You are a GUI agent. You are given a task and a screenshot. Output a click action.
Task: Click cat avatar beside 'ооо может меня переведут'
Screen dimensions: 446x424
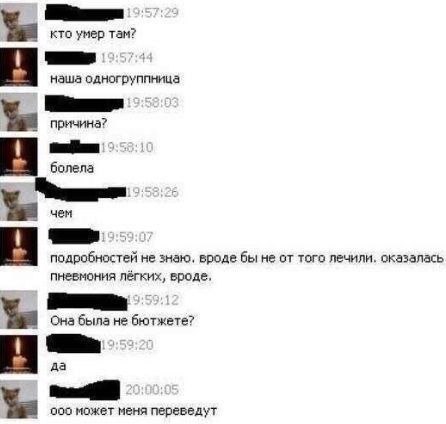[x=19, y=399]
